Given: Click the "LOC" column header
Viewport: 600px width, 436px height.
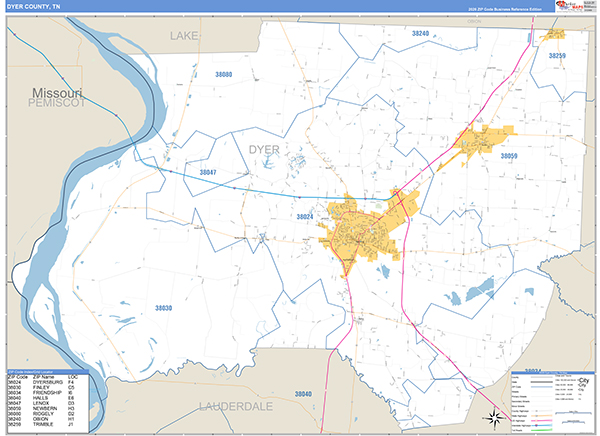Looking at the screenshot, I should (x=72, y=377).
